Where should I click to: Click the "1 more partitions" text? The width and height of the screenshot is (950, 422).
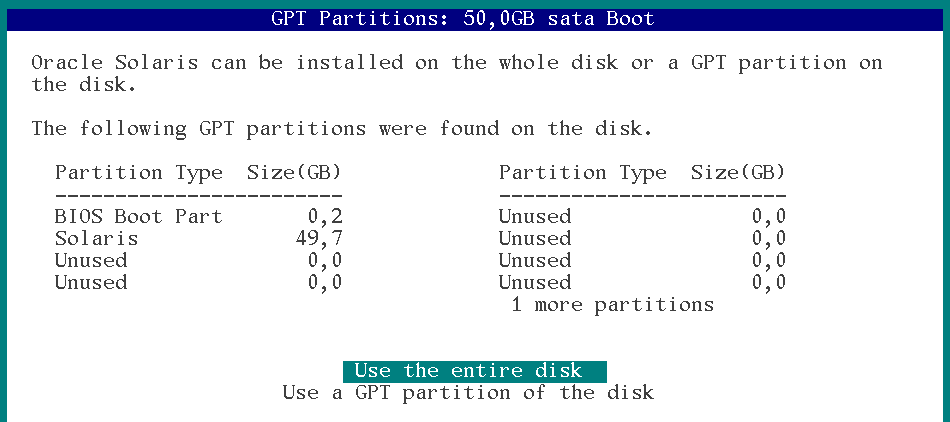612,304
